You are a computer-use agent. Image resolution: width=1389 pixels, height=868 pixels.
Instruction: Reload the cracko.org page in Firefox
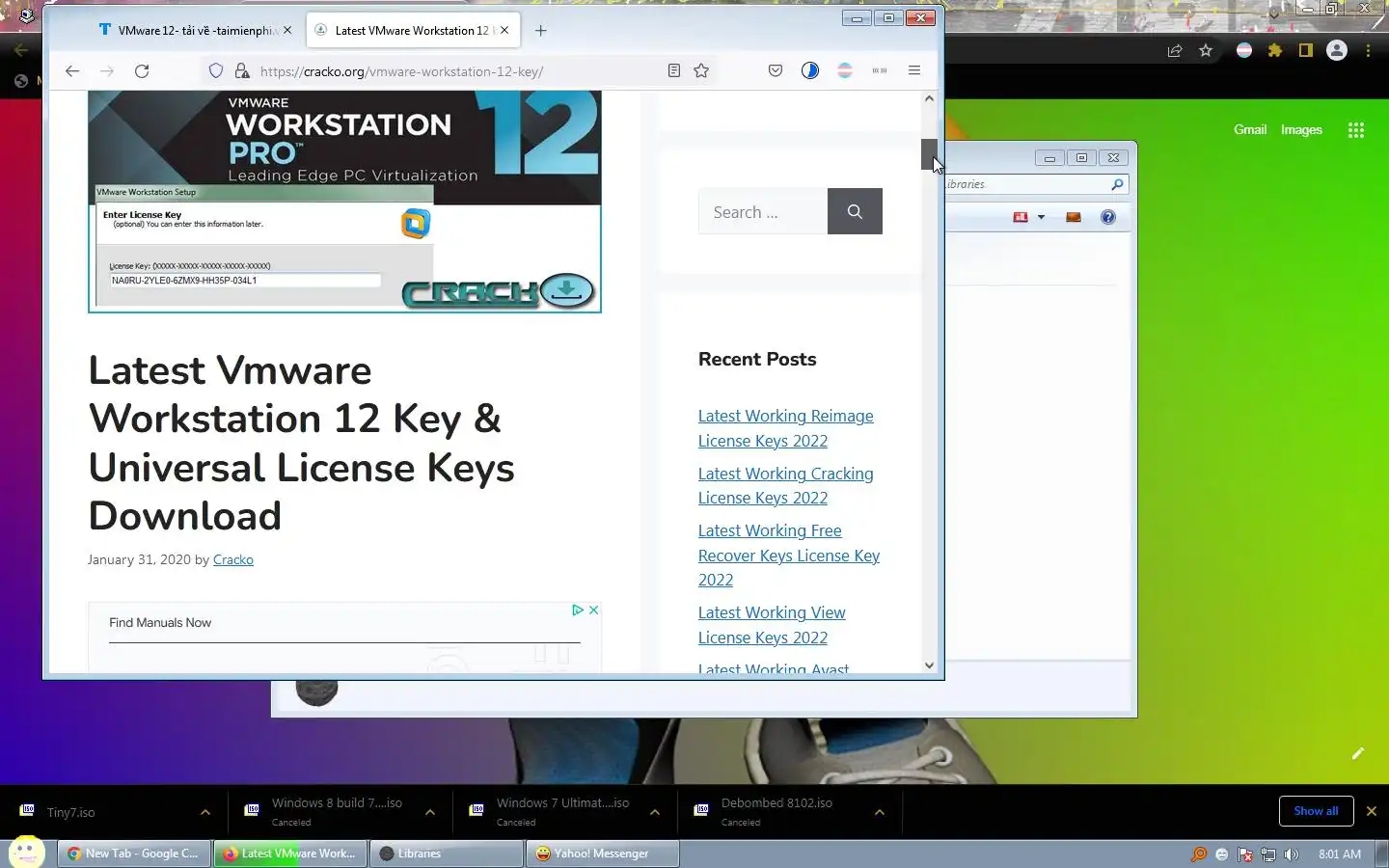pyautogui.click(x=142, y=70)
